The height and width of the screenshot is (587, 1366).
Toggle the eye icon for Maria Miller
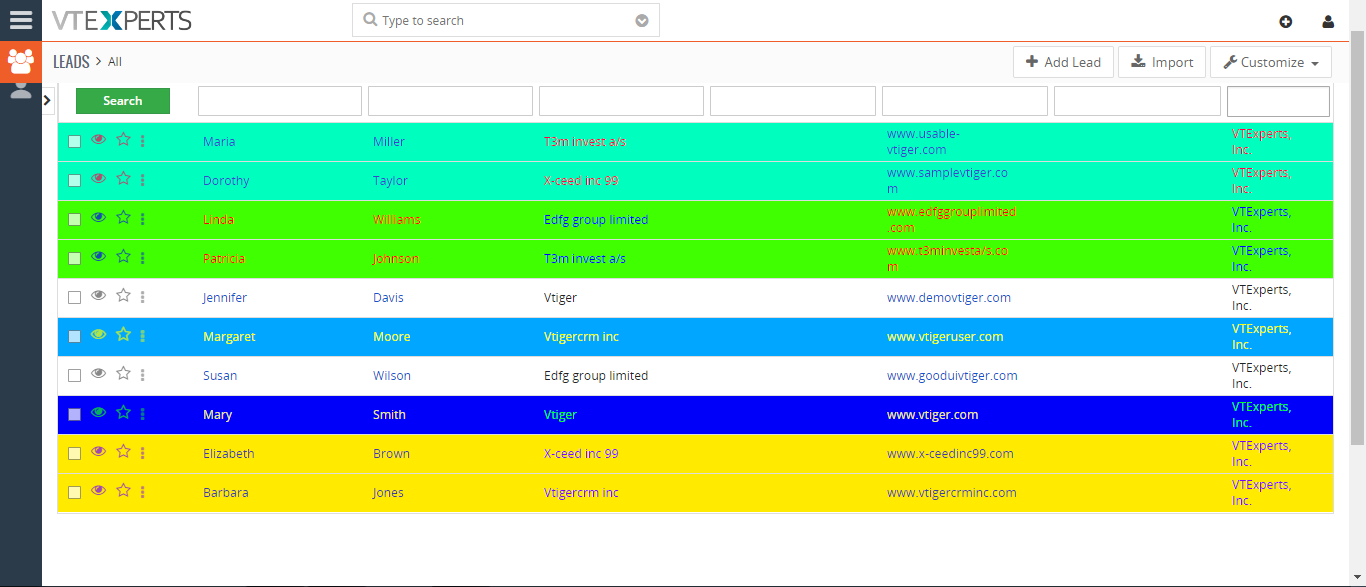(98, 140)
